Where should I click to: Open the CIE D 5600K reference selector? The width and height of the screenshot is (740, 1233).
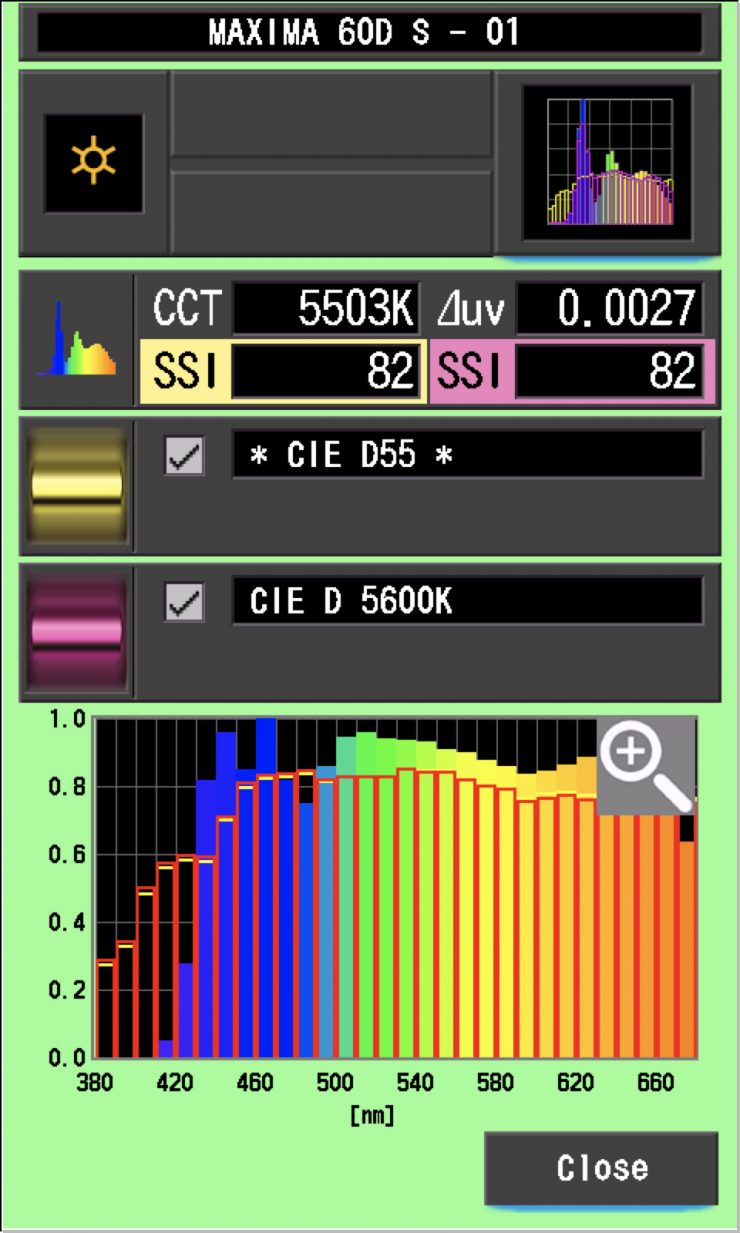467,602
